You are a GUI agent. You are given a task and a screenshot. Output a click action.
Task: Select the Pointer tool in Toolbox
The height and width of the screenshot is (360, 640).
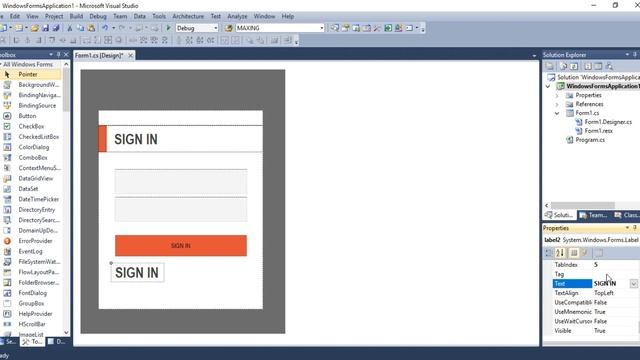tap(28, 74)
